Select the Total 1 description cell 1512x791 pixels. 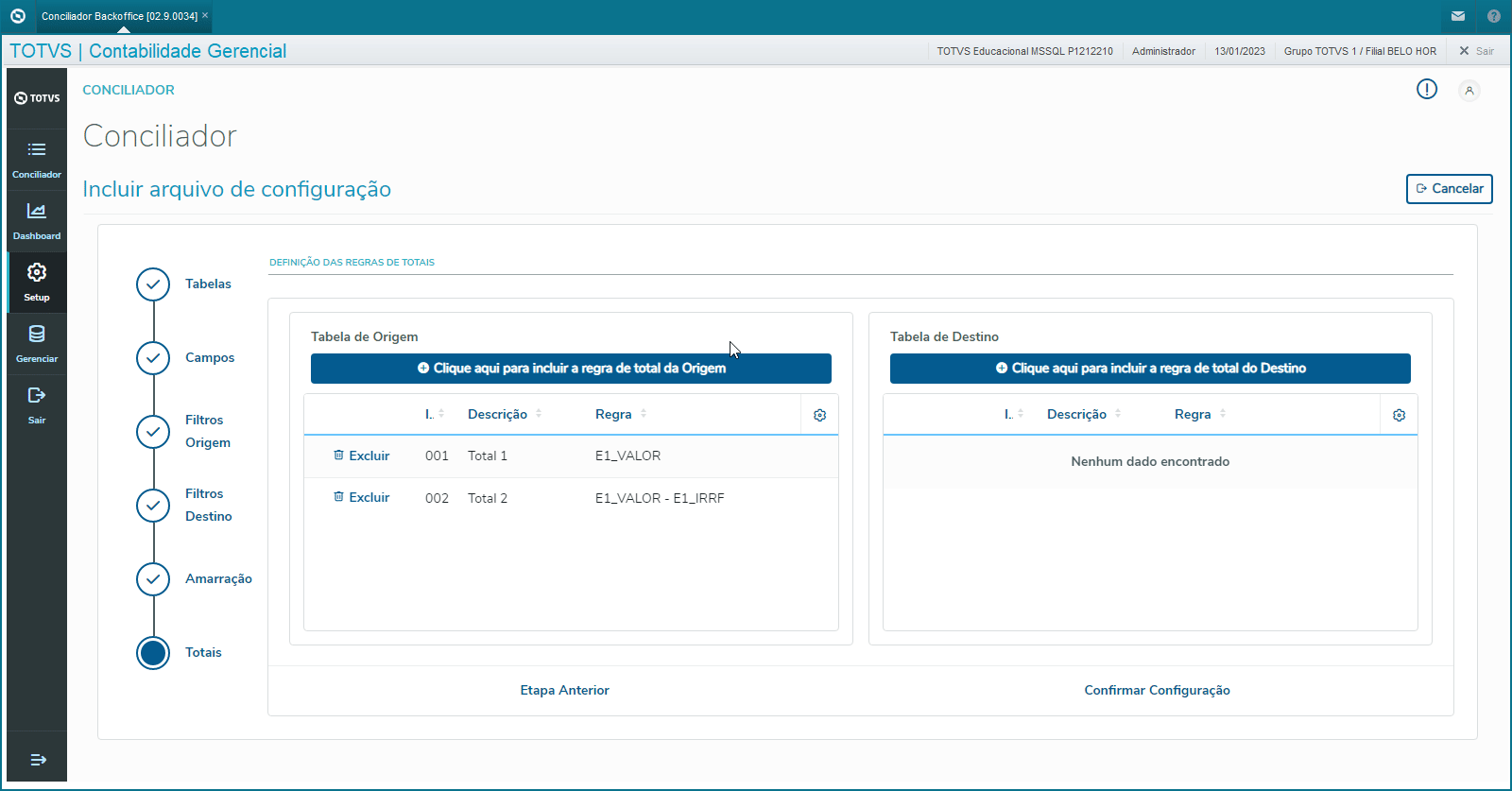coord(488,456)
